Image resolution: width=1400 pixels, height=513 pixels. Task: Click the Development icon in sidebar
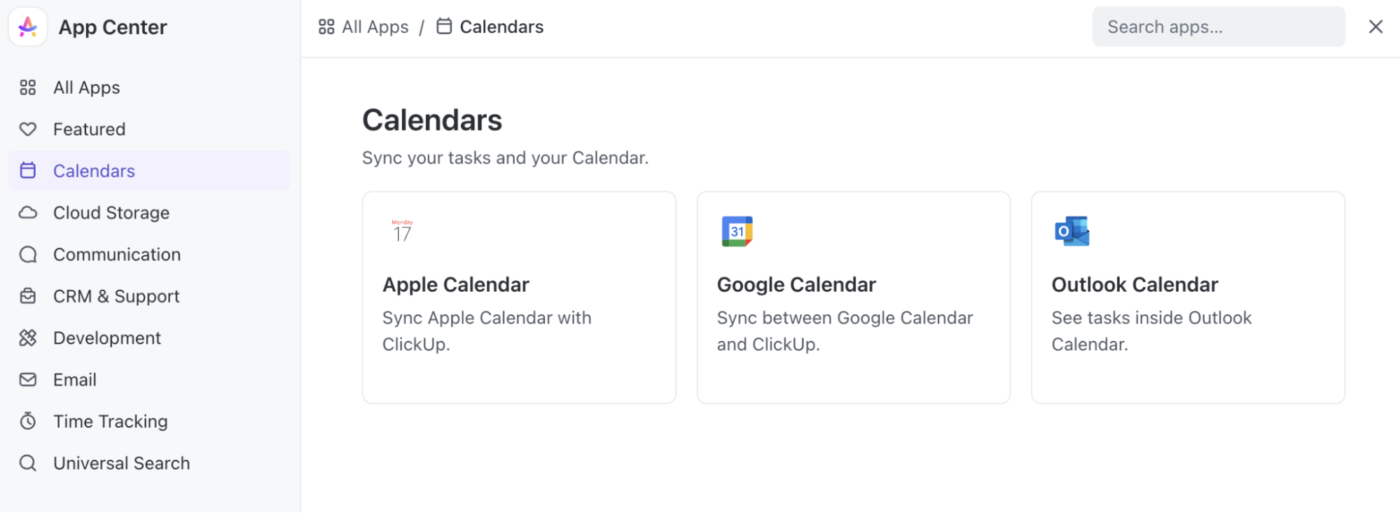tap(28, 338)
